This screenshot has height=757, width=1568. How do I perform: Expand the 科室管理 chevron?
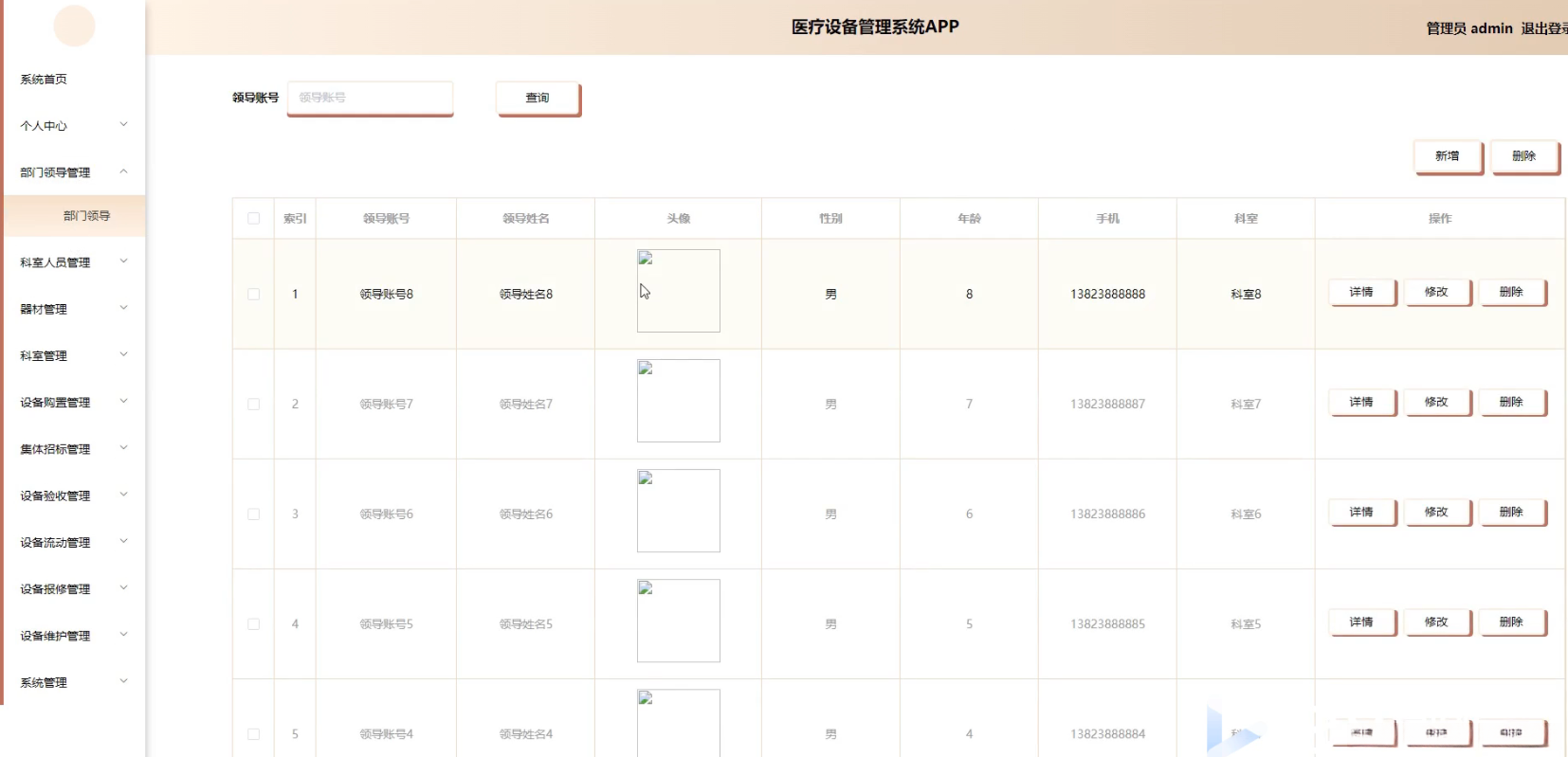click(123, 354)
